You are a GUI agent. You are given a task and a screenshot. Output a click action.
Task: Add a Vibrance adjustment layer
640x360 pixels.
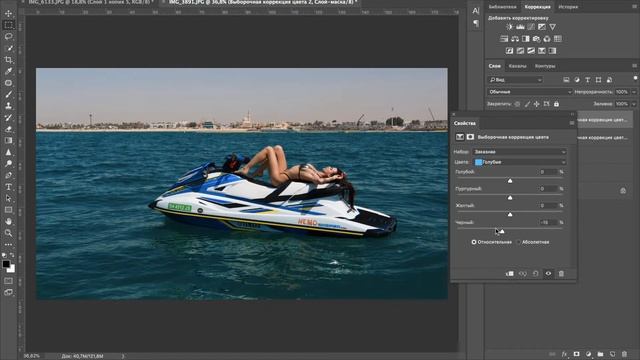tap(552, 27)
